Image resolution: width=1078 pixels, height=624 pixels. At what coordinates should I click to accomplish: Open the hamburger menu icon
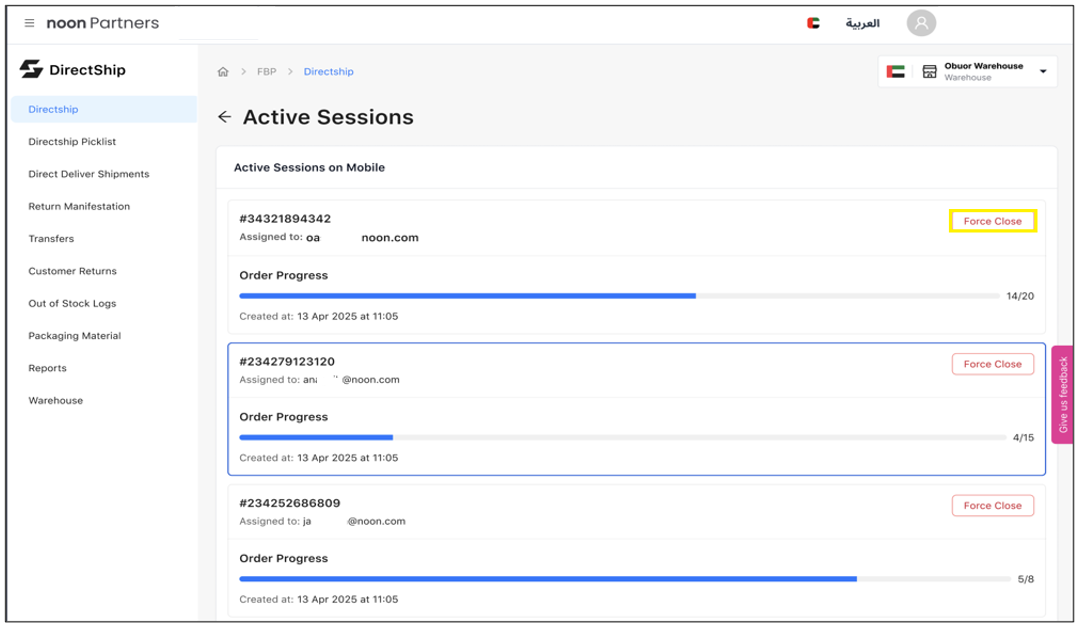29,23
